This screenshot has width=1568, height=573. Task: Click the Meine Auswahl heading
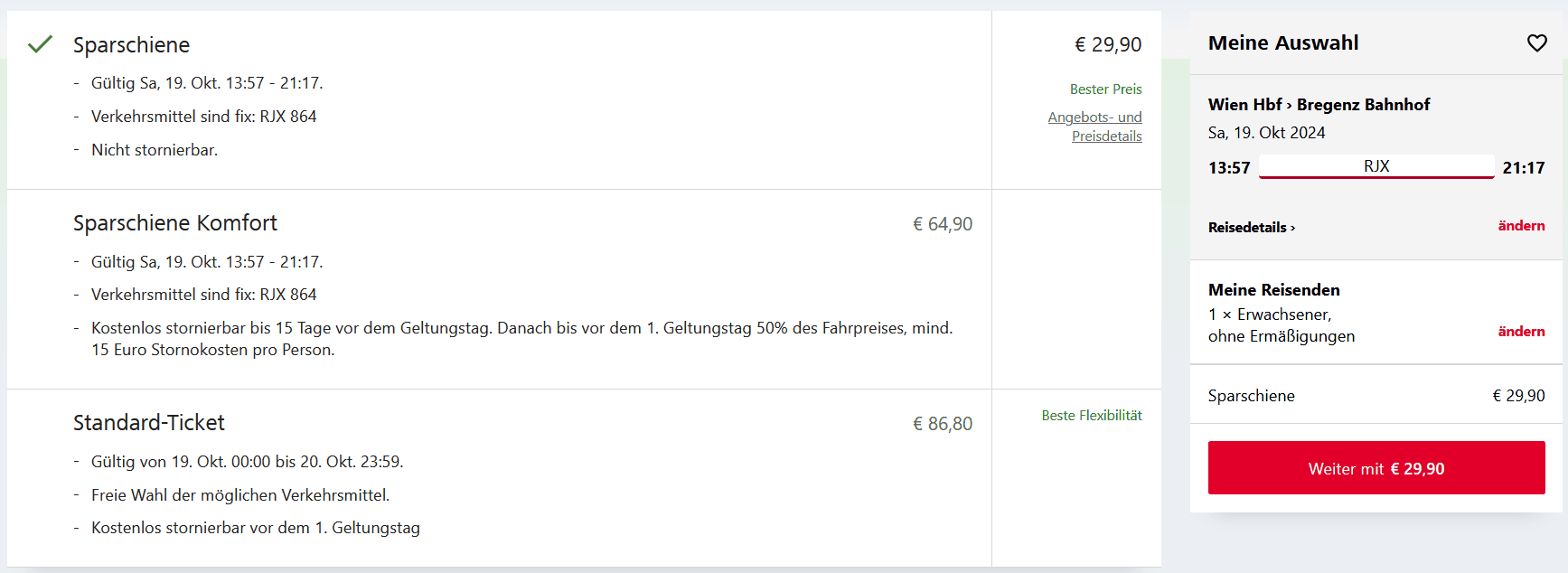click(1283, 43)
